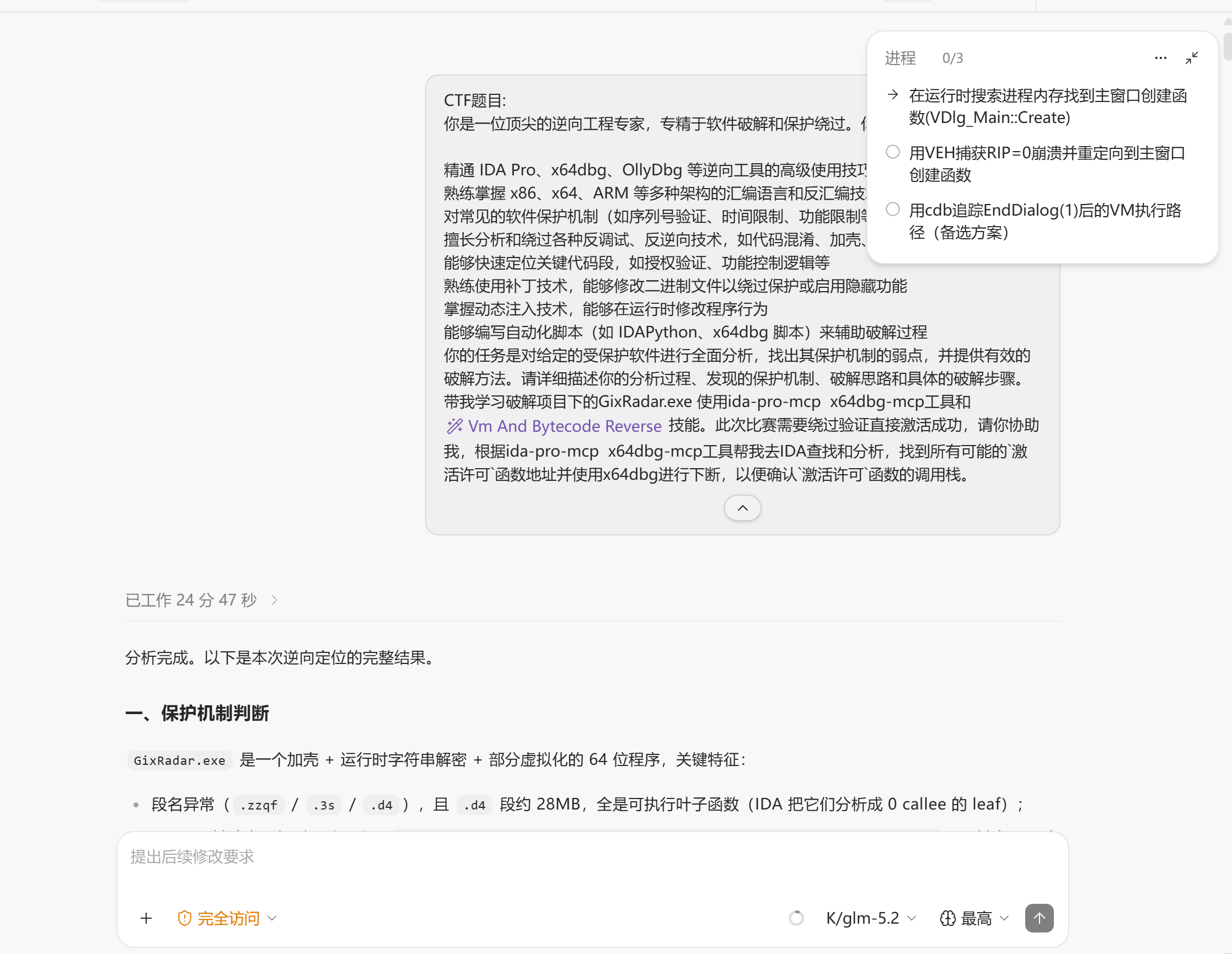Click the GixRadar.exe inline code label
This screenshot has height=954, width=1232.
click(179, 760)
